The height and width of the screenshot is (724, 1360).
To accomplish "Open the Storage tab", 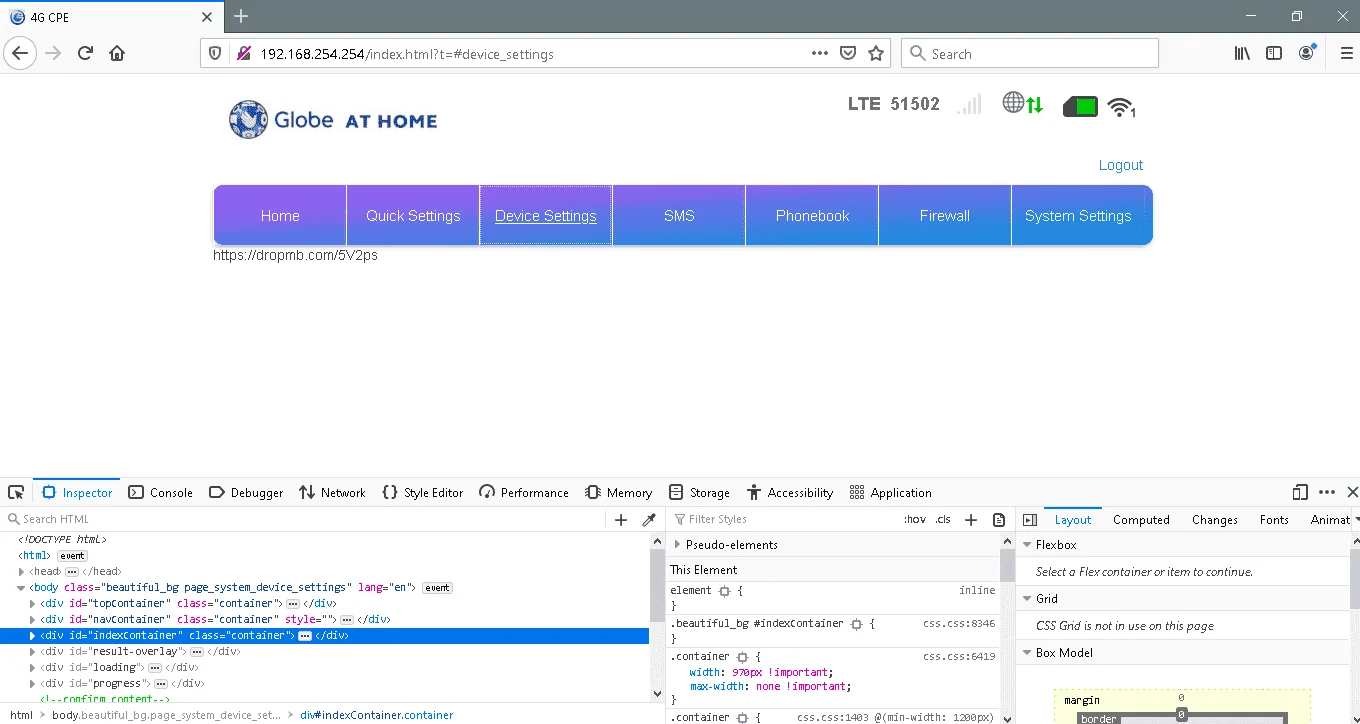I will pyautogui.click(x=699, y=492).
